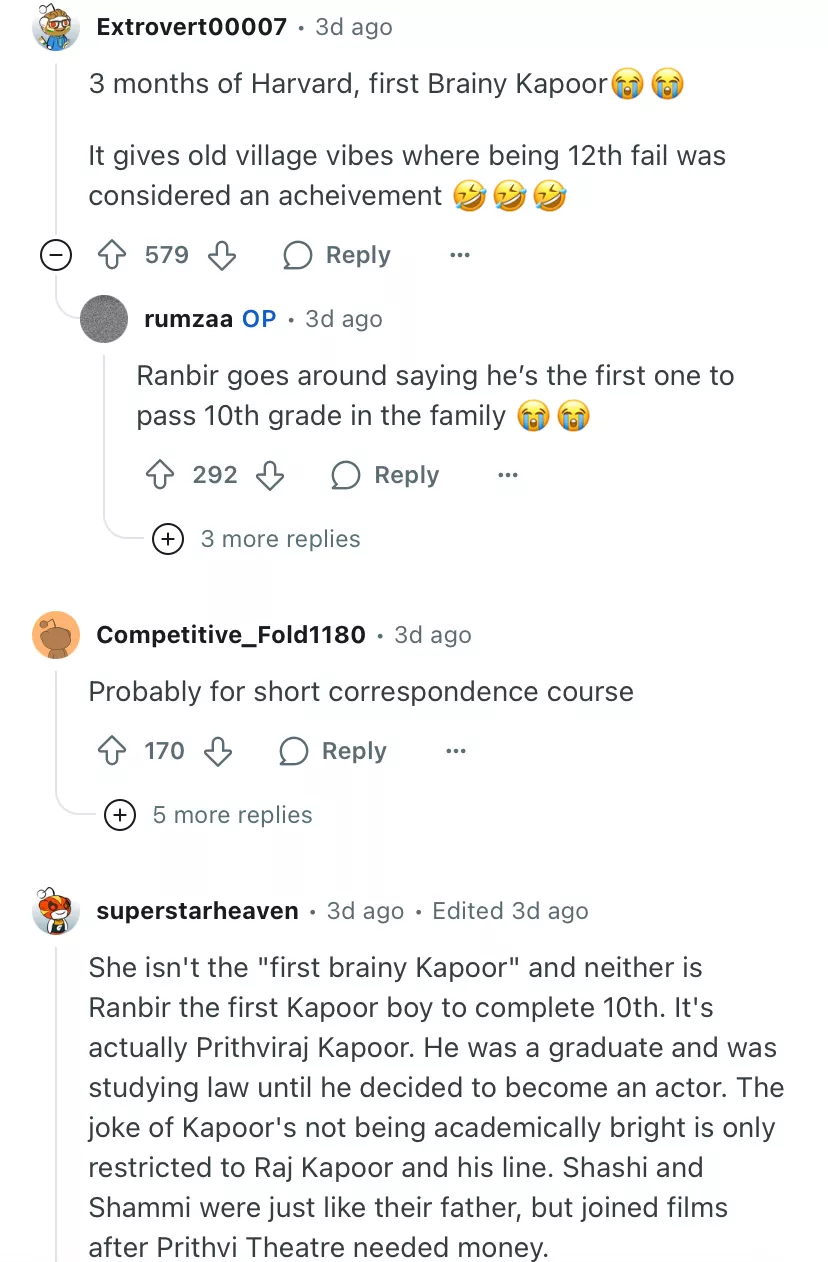828x1262 pixels.
Task: Click rumzaa's username link
Action: [189, 319]
